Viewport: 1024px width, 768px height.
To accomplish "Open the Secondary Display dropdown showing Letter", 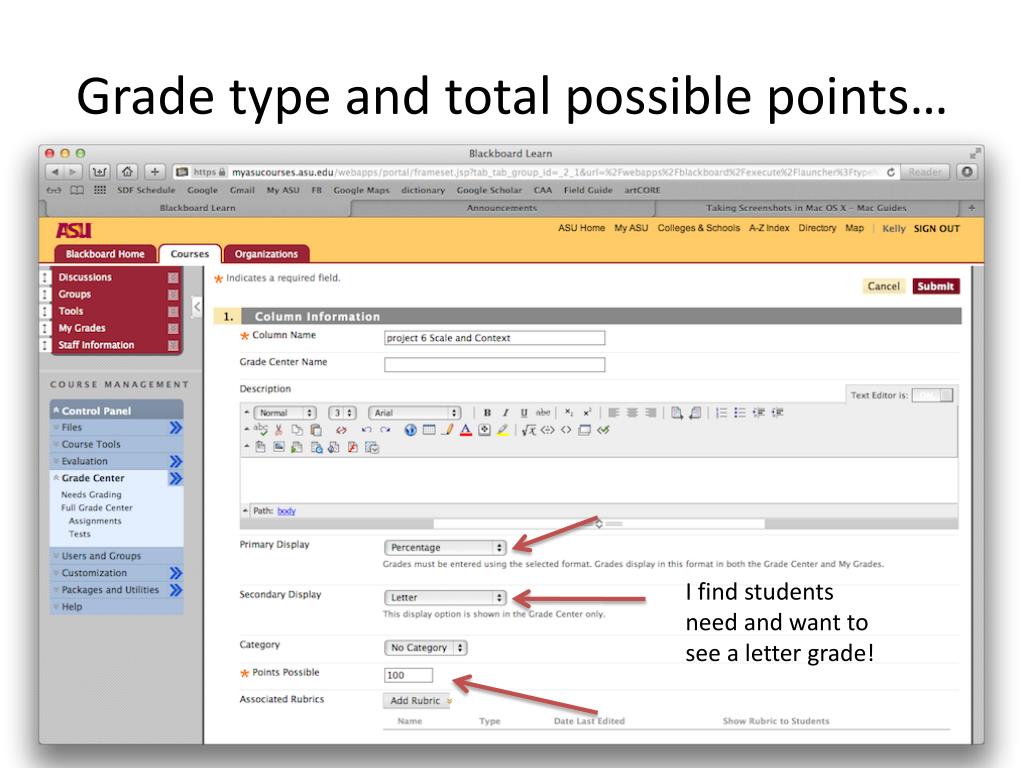I will click(x=445, y=598).
